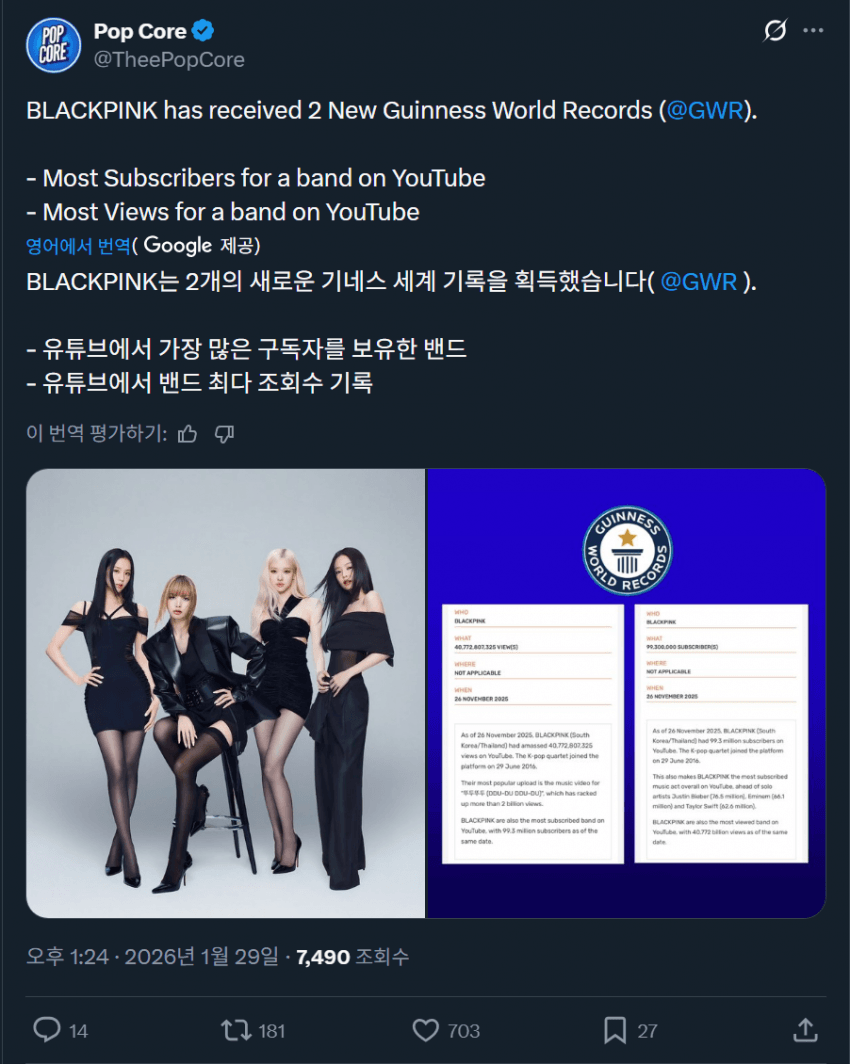Open the BLACKPINK group photo
Viewport: 850px width, 1064px height.
click(x=225, y=693)
